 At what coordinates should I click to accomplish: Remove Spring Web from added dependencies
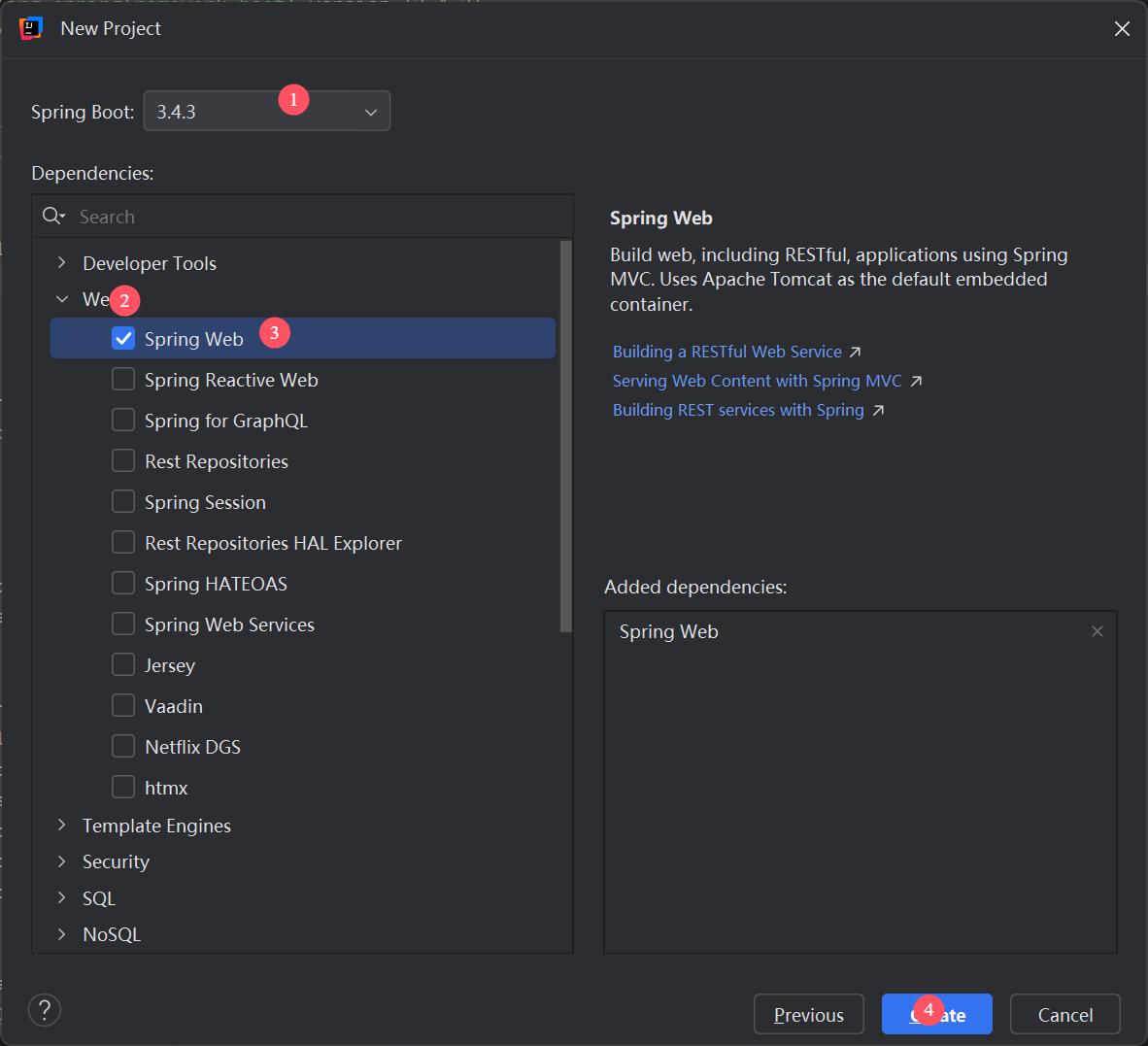coord(1097,631)
